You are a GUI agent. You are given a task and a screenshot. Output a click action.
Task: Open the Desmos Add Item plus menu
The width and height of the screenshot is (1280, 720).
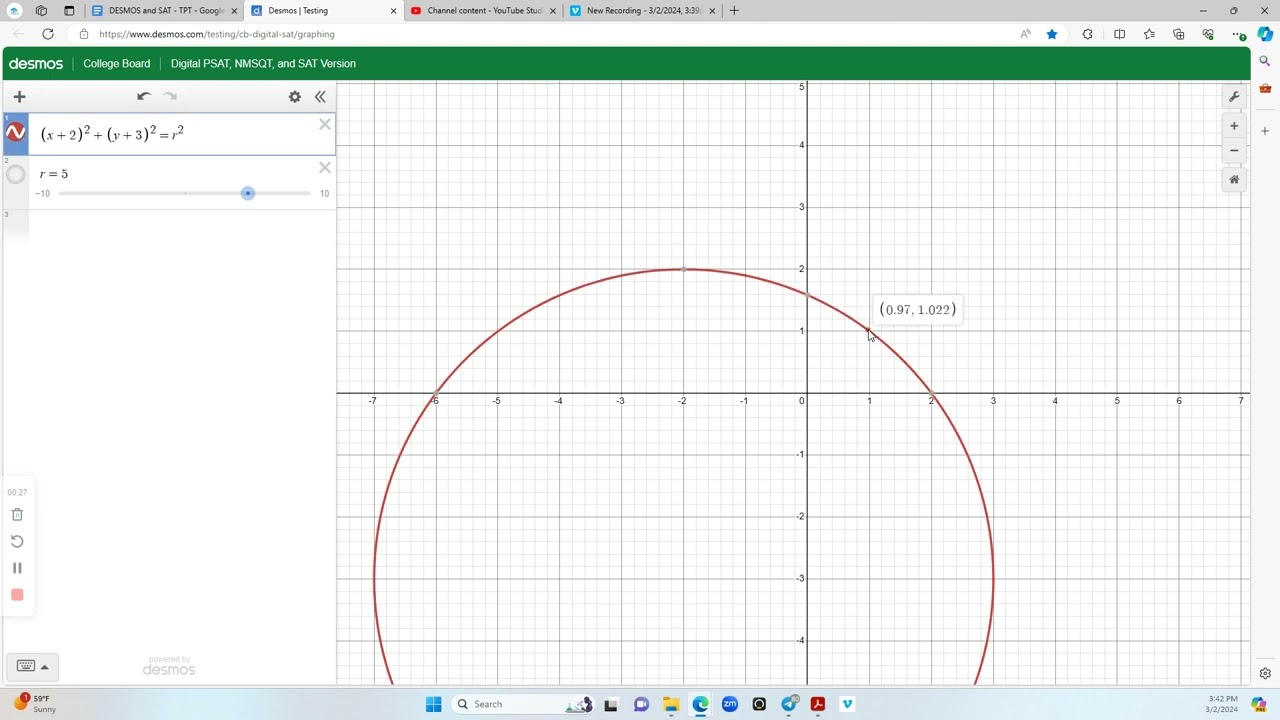click(19, 97)
